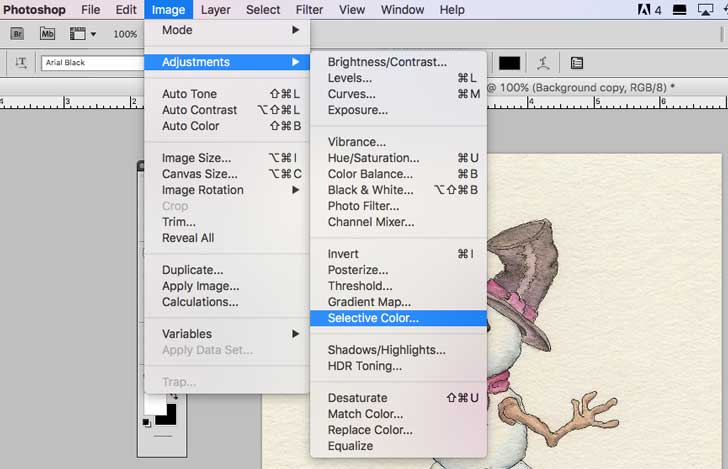Expand the Mode submenu
728x469 pixels.
[x=227, y=30]
